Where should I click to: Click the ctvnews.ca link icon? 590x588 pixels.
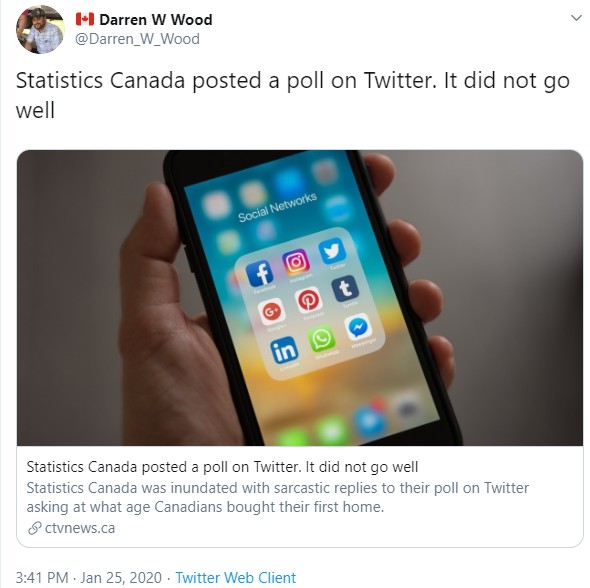tap(34, 528)
